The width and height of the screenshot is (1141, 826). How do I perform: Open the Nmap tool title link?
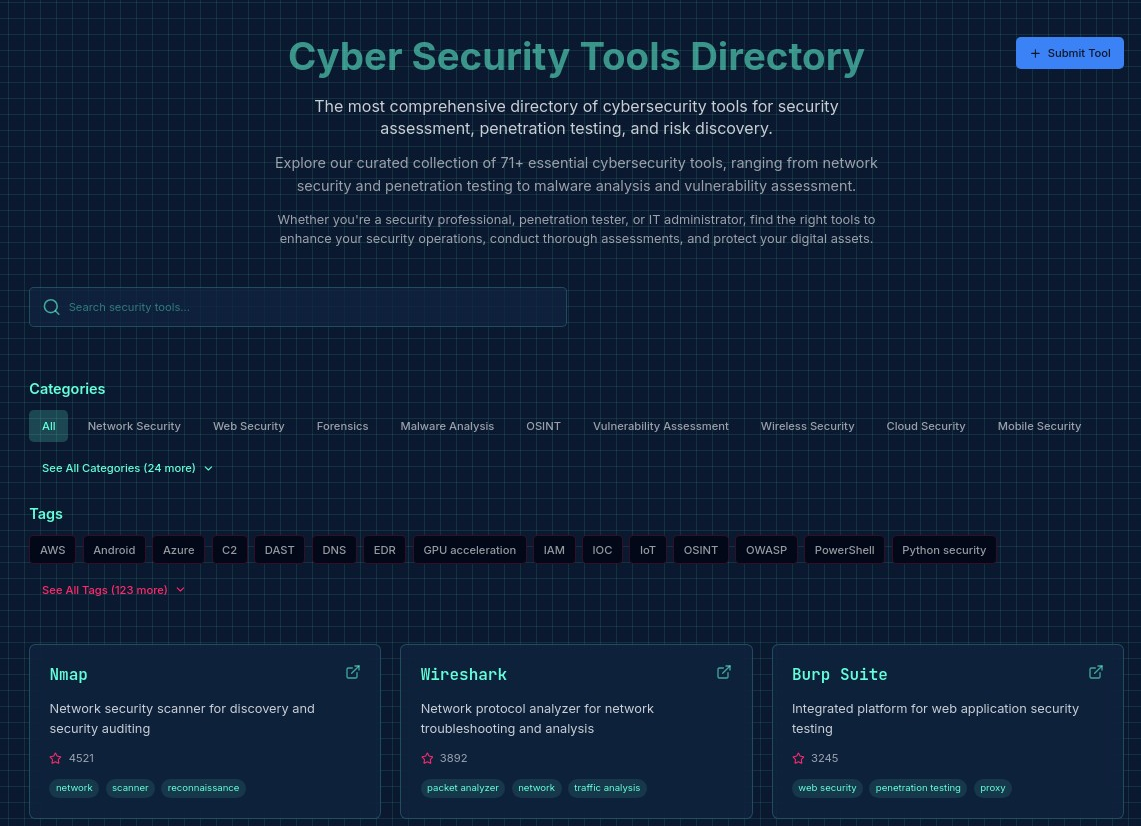68,674
